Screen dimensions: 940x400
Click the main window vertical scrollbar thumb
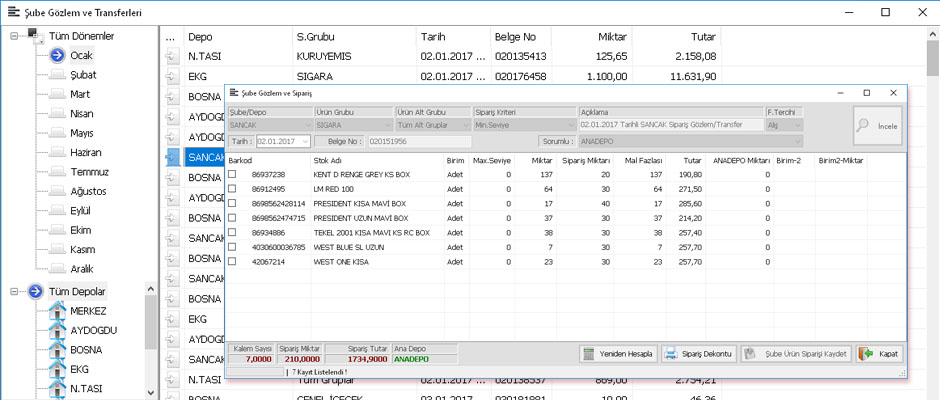(933, 59)
